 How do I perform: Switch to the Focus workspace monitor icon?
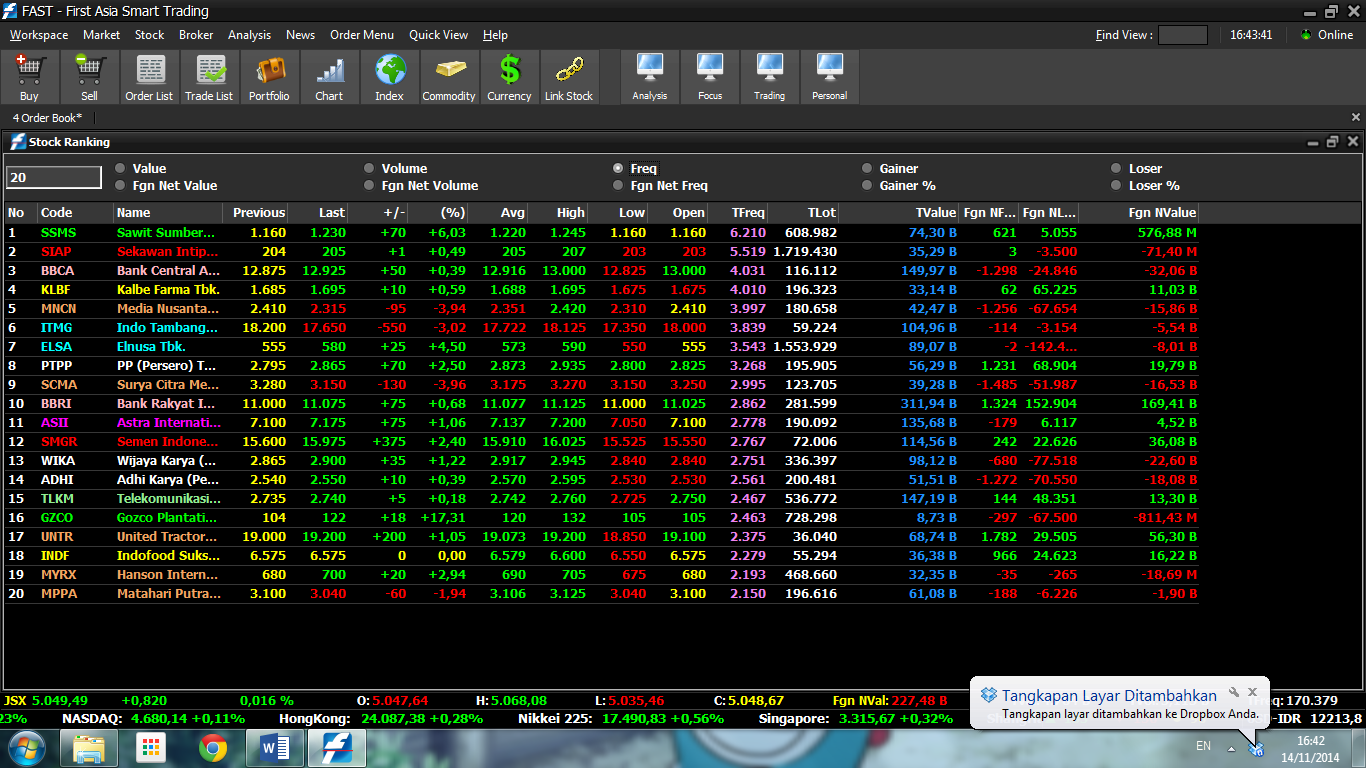tap(710, 78)
